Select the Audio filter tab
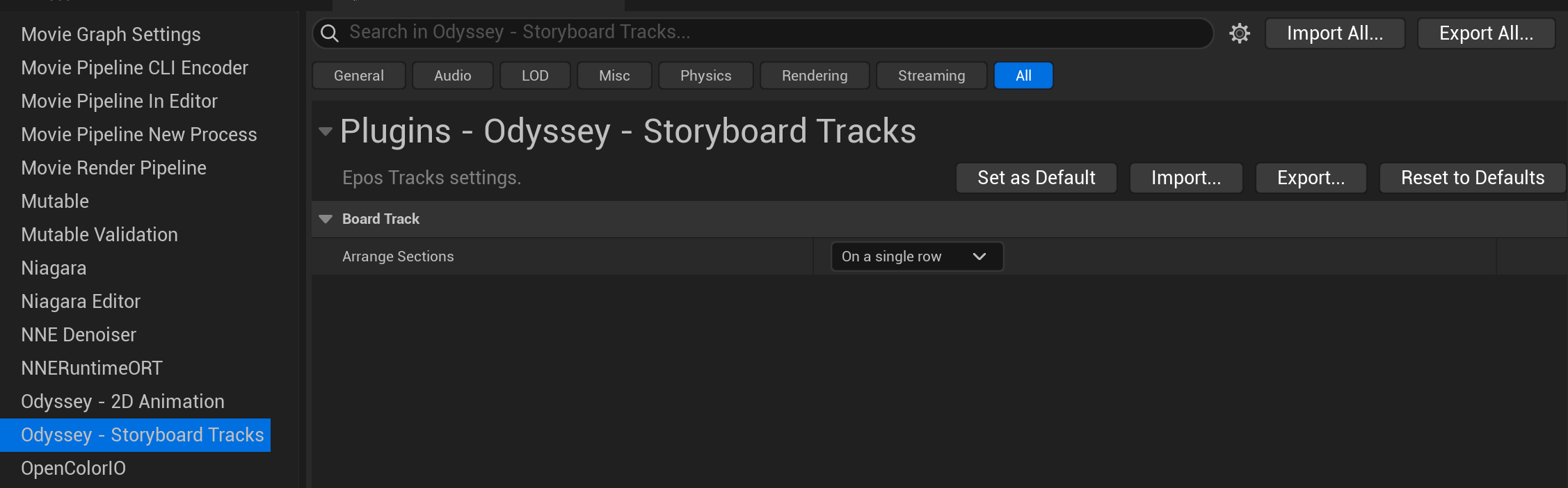Viewport: 1568px width, 488px height. click(x=453, y=76)
